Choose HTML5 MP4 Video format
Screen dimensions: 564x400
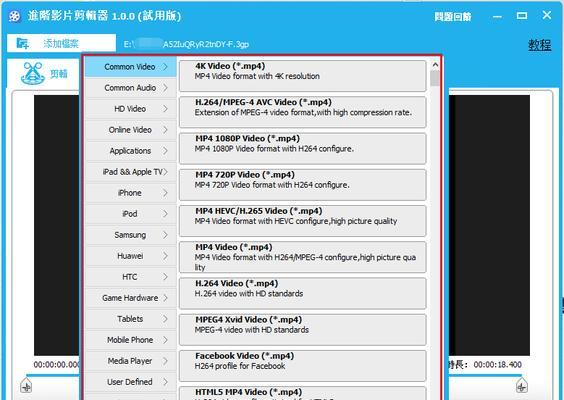(303, 393)
